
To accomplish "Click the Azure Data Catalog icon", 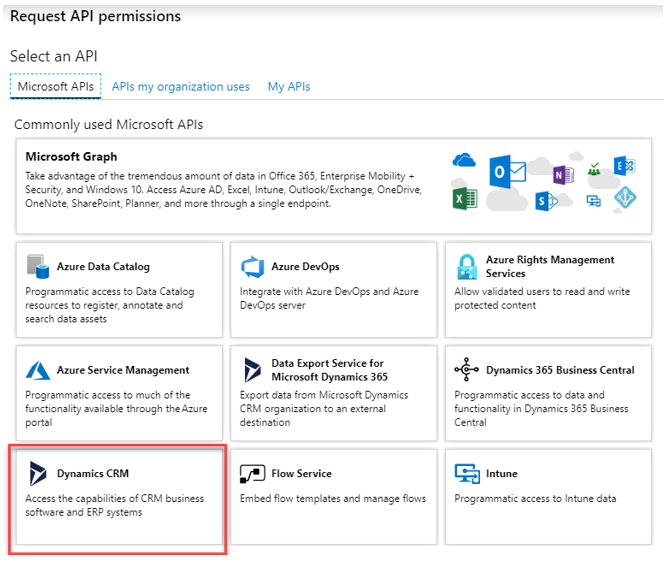I will pos(39,267).
